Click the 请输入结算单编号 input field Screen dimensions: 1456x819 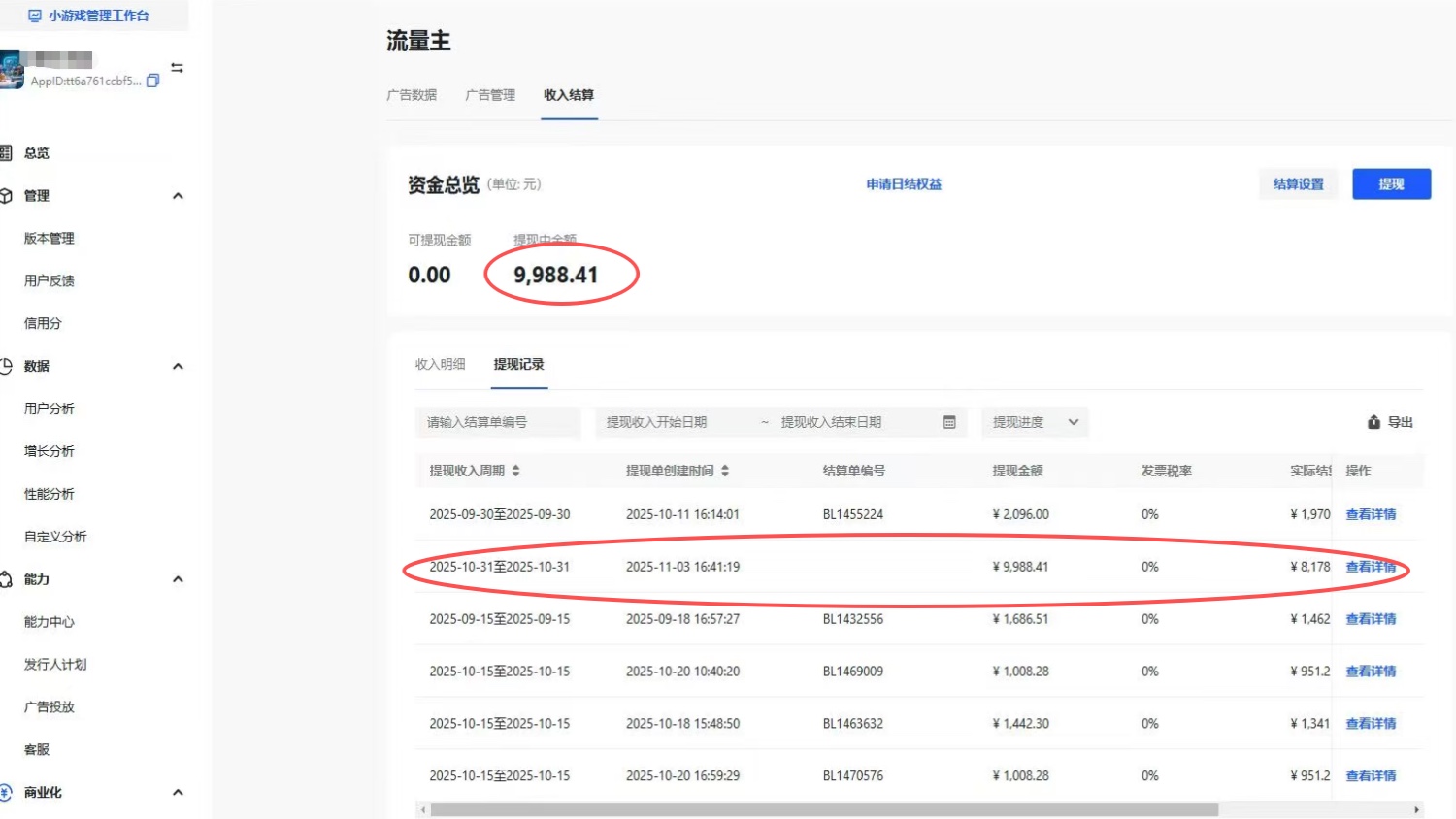[x=498, y=422]
